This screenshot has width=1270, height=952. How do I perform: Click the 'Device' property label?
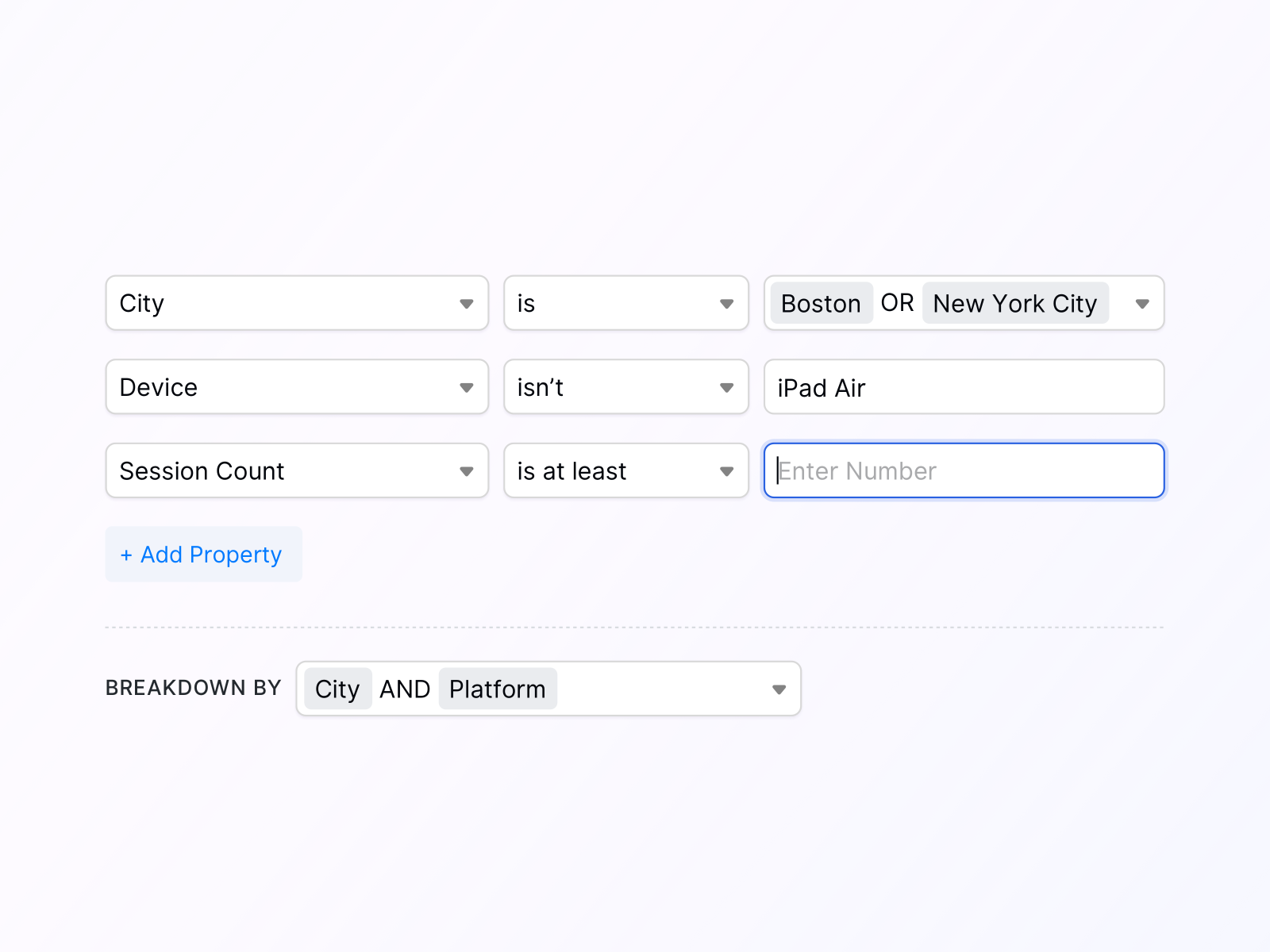(x=159, y=388)
